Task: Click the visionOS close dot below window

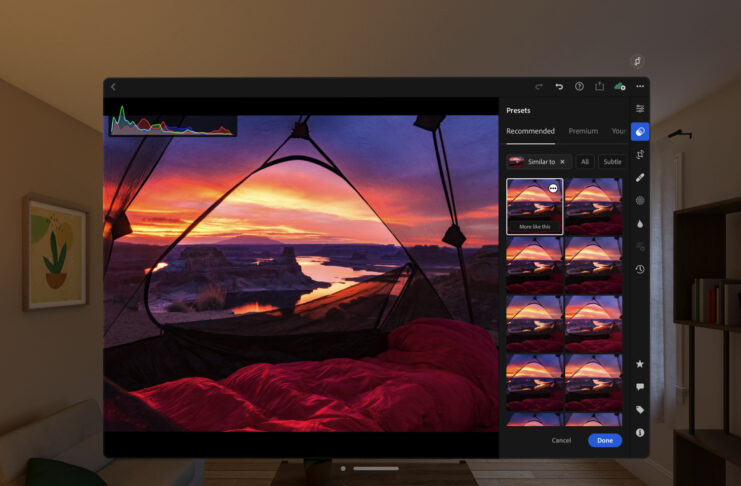Action: (343, 469)
